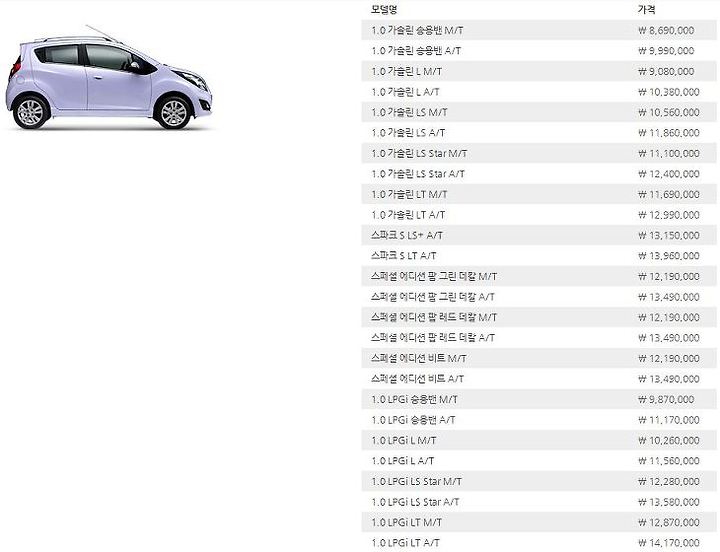Viewport: 720px width, 552px height.
Task: Select the 1.0 LPGi LS Star A/T model name
Action: [415, 502]
